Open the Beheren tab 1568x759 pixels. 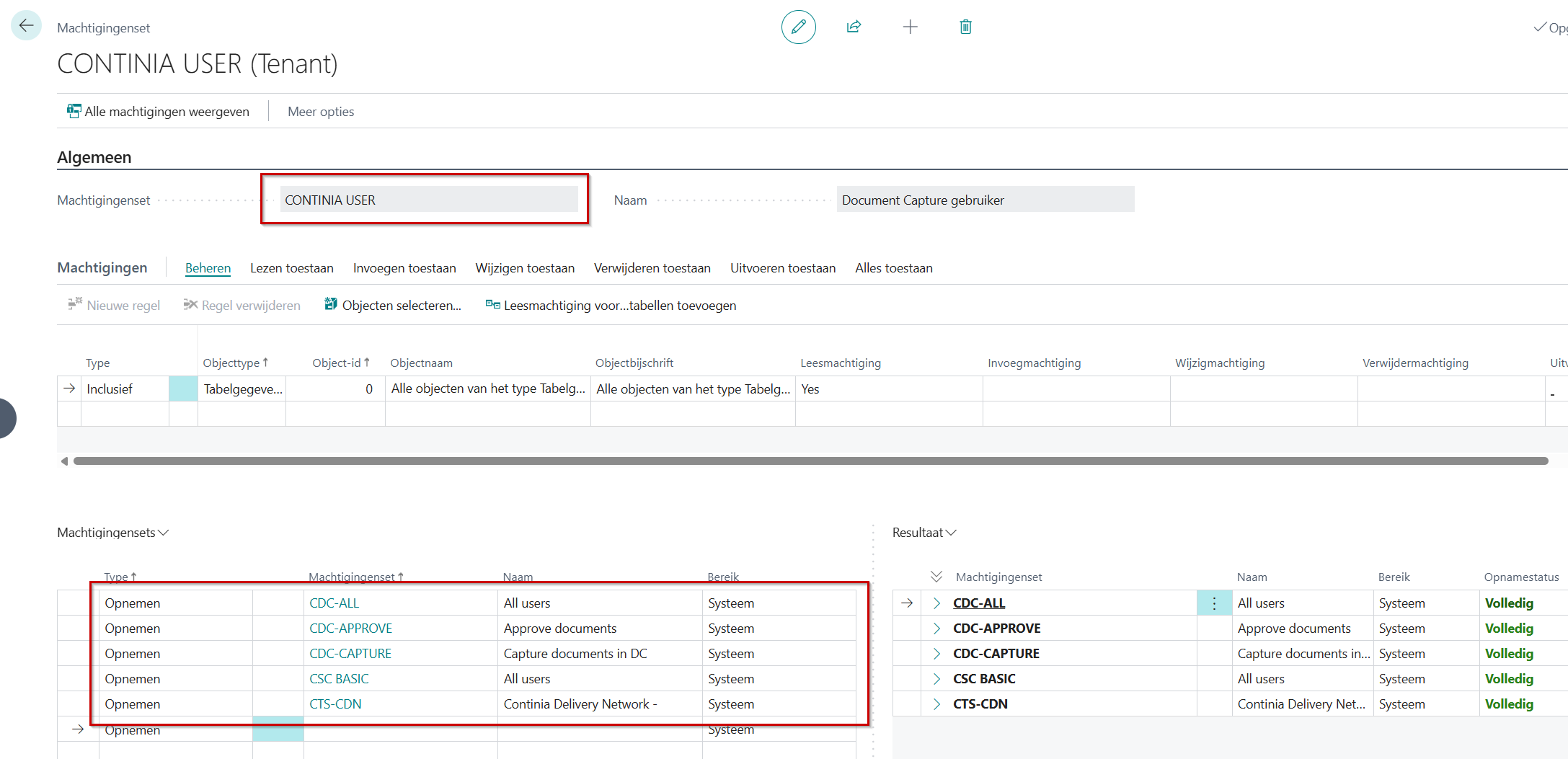(x=208, y=268)
